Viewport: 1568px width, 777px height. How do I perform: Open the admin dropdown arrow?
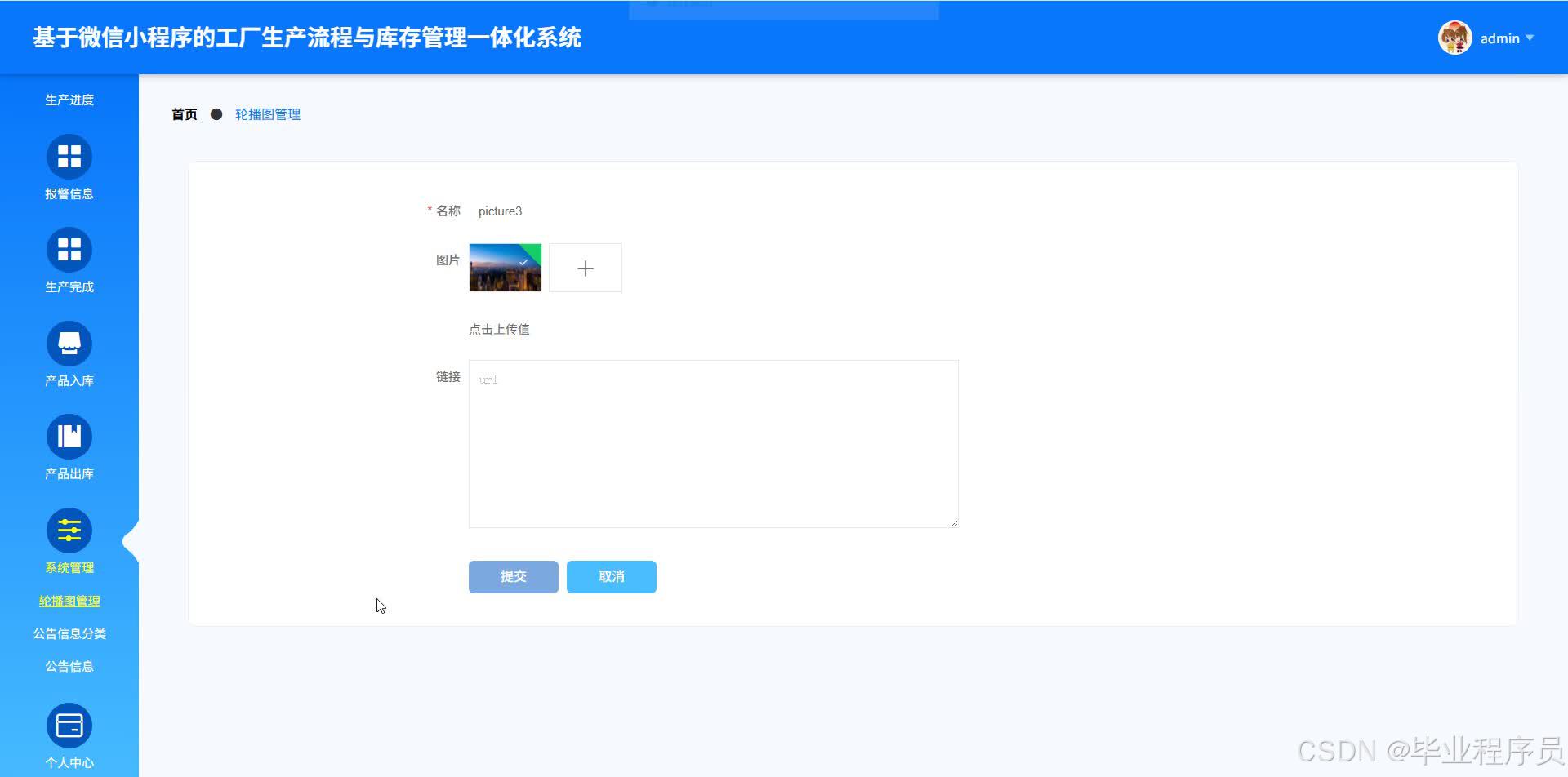click(1530, 38)
